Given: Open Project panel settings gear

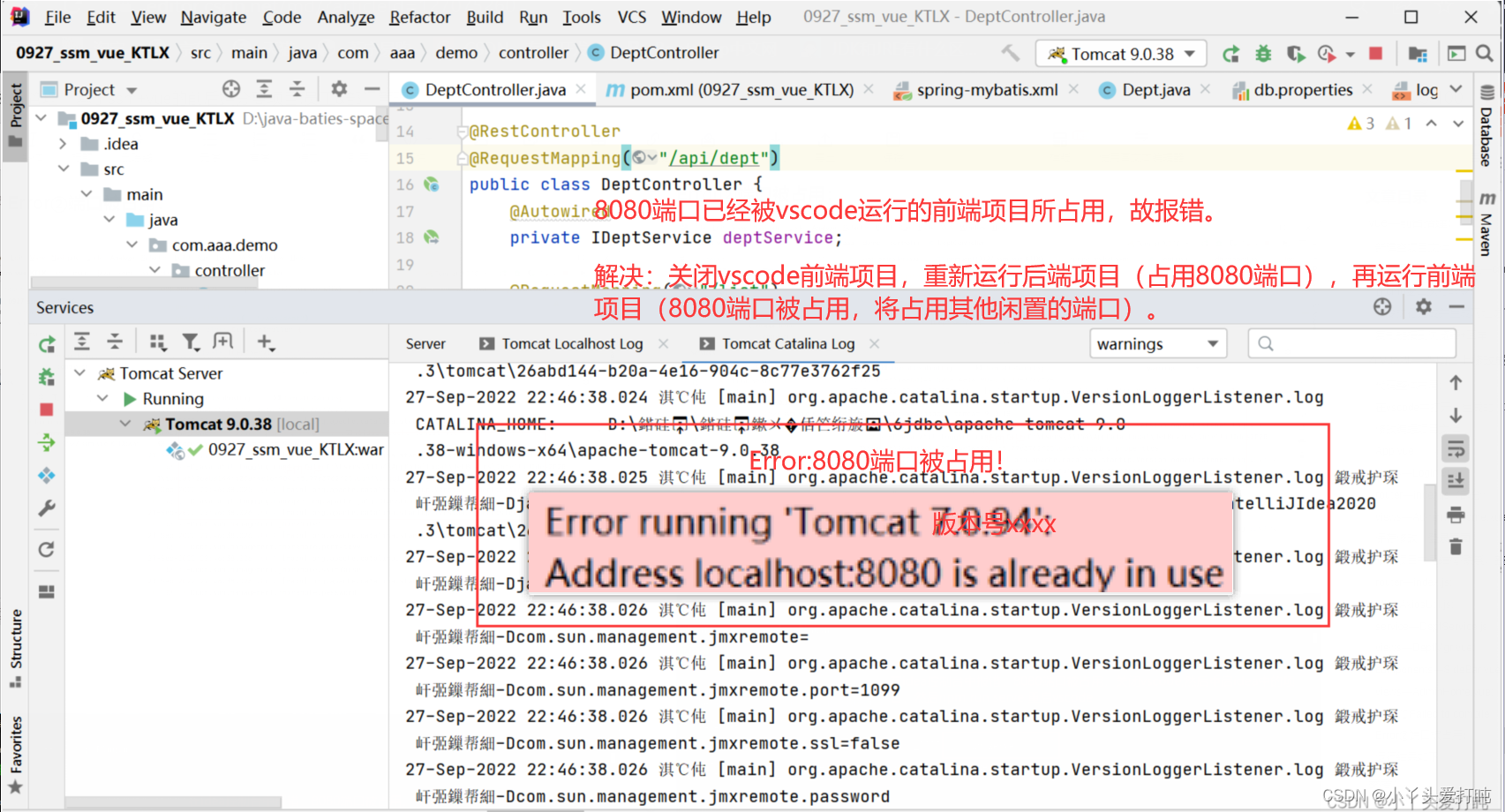Looking at the screenshot, I should tap(339, 89).
